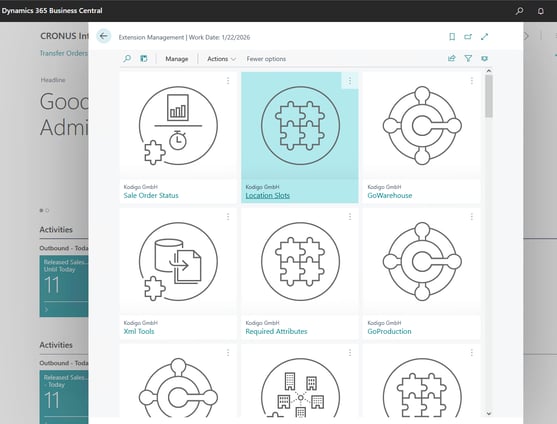Open the three-dot menu on Required Attributes tile
Screen dimensions: 557x424
[350, 217]
